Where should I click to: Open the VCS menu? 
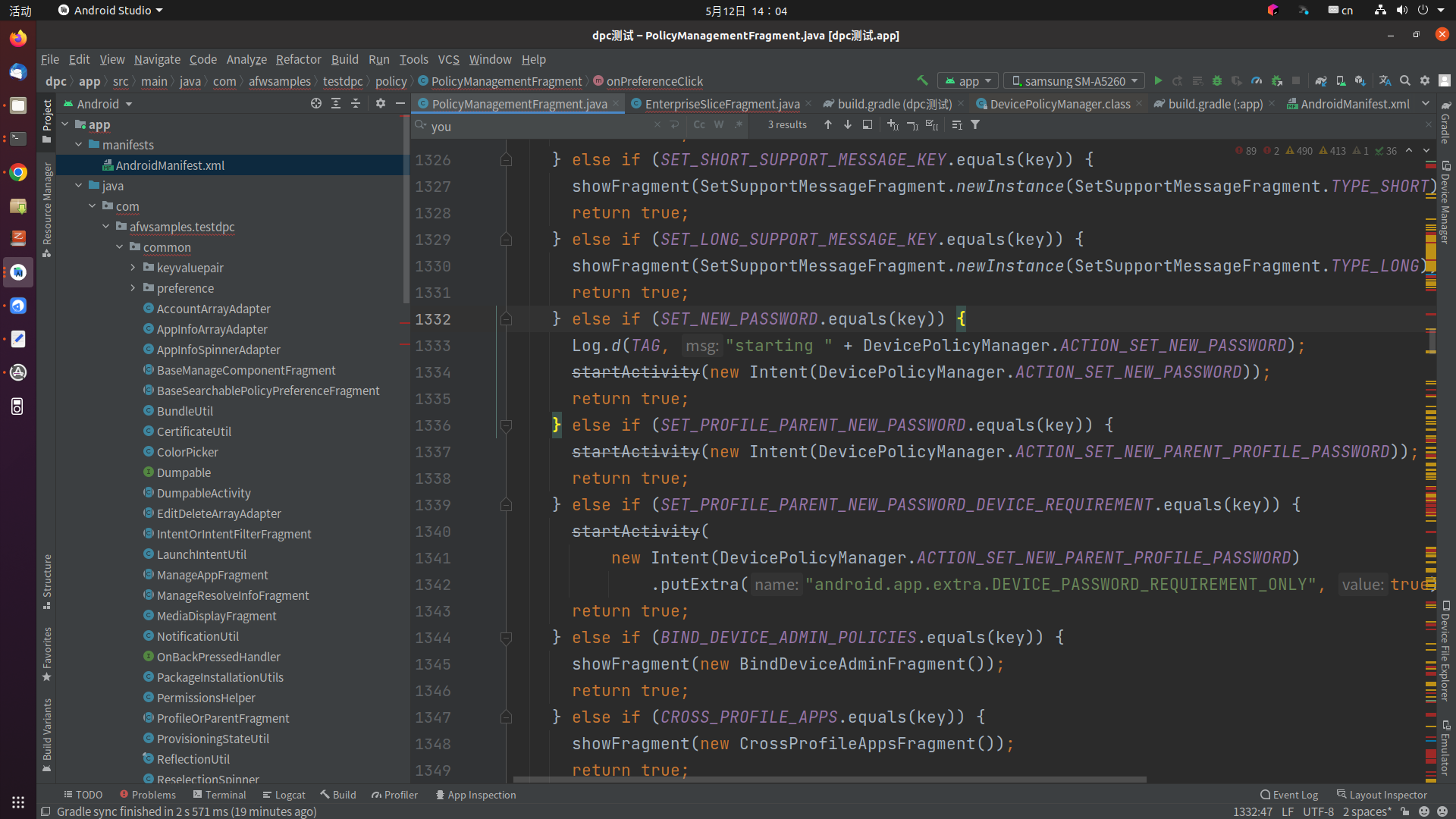click(448, 59)
